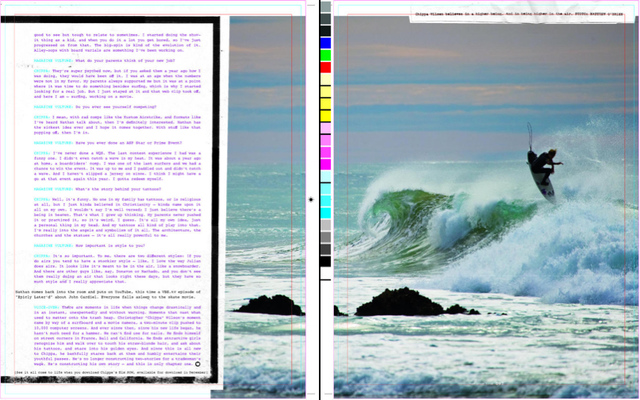Select the question 'What do your parents think of your new job?'

[125, 60]
